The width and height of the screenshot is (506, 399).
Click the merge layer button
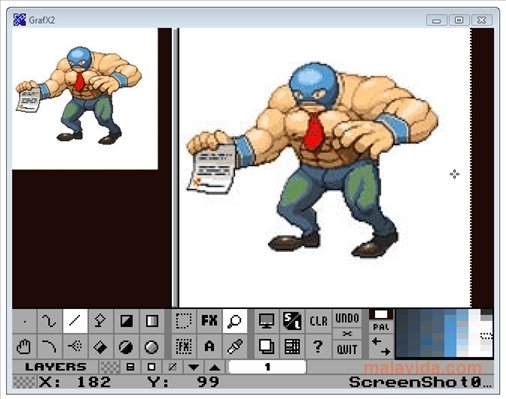tap(130, 367)
